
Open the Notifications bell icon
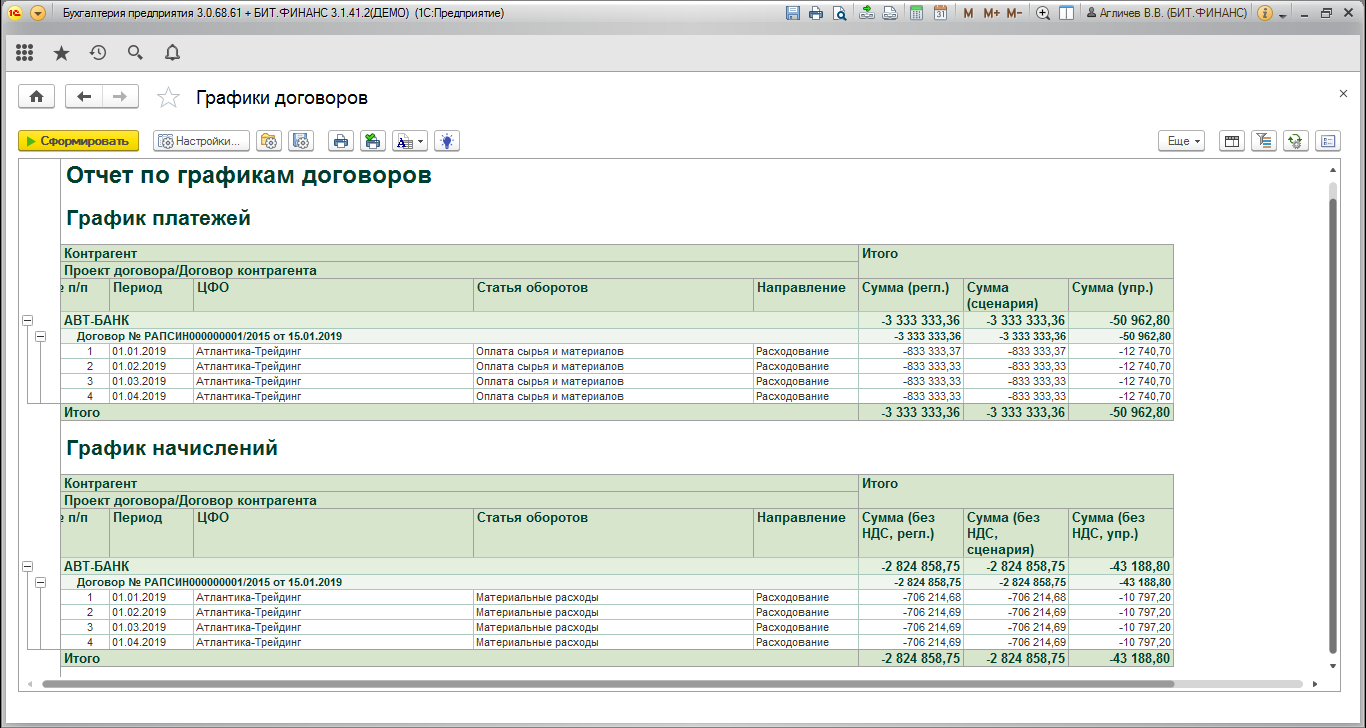tap(172, 53)
